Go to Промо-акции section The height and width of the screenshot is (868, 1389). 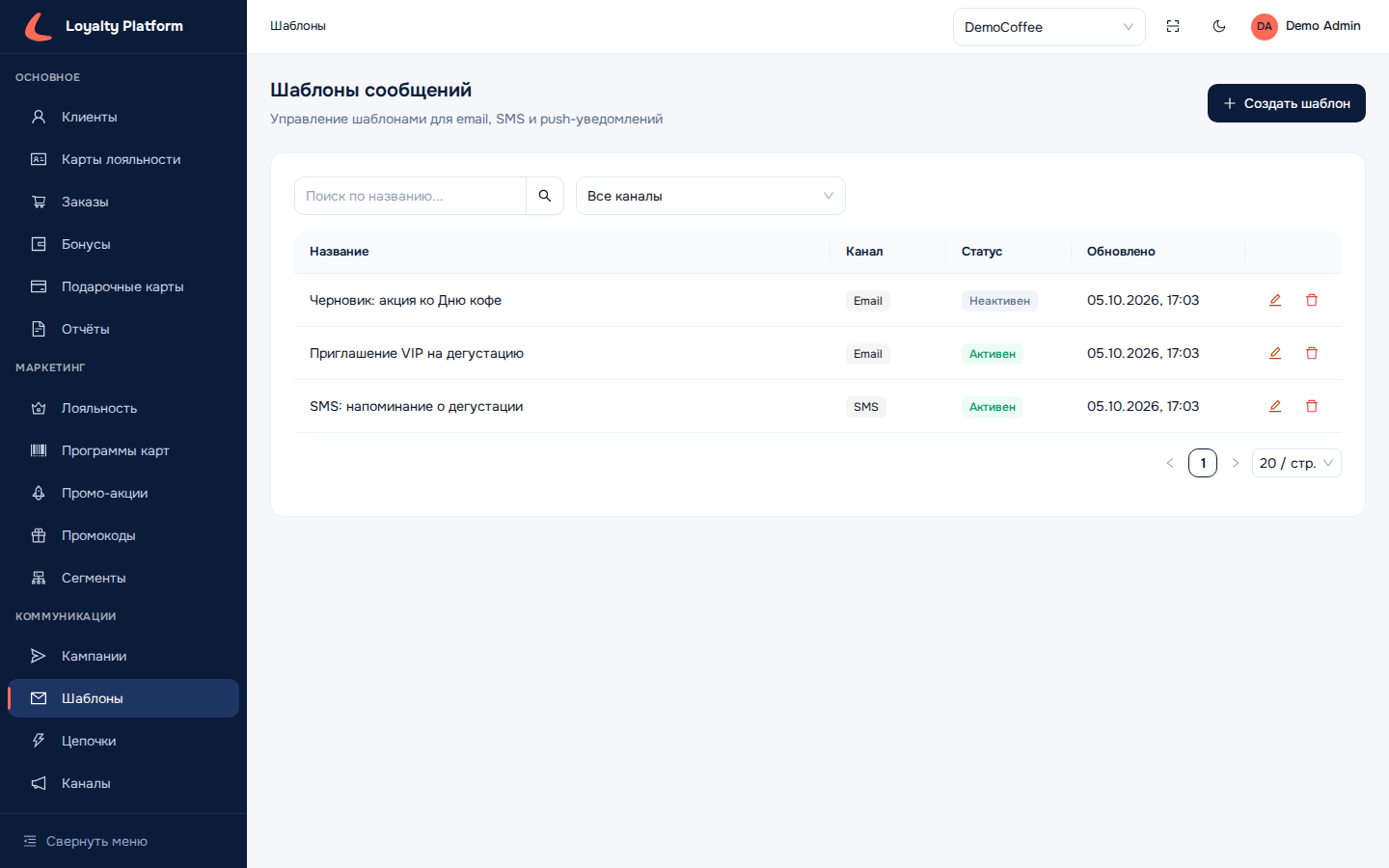pos(123,493)
